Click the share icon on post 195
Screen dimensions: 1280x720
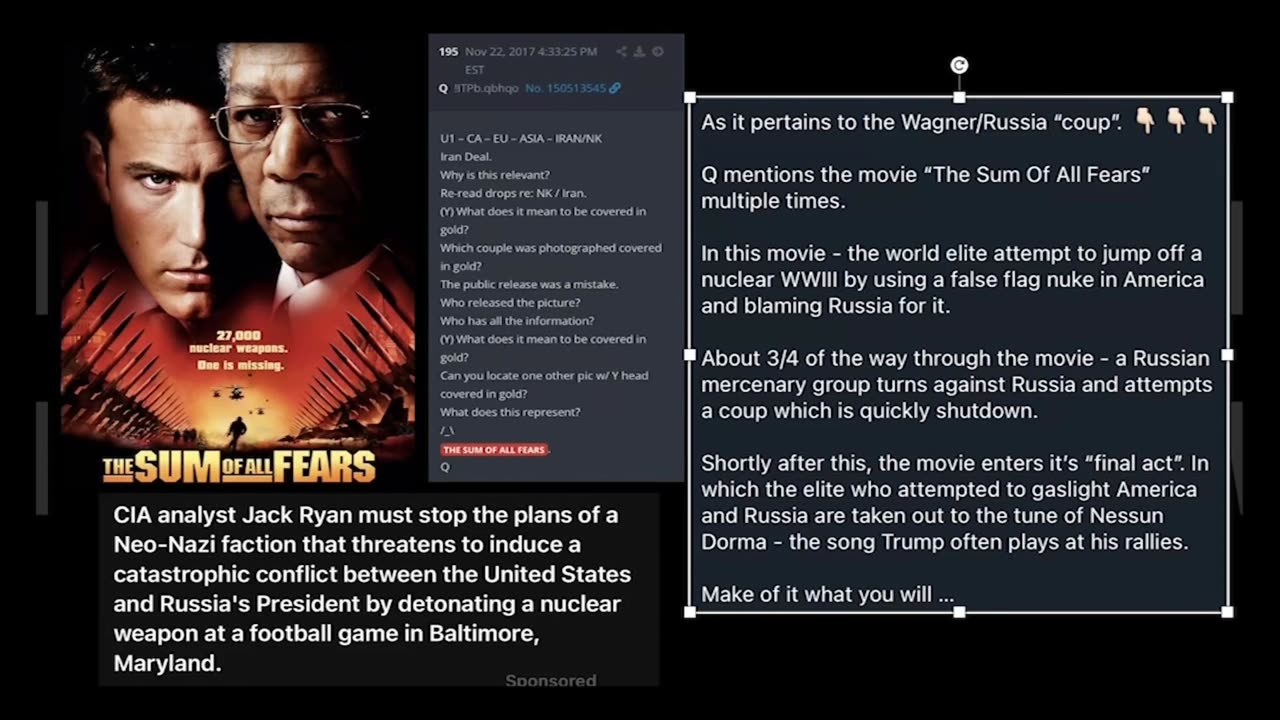[x=621, y=51]
